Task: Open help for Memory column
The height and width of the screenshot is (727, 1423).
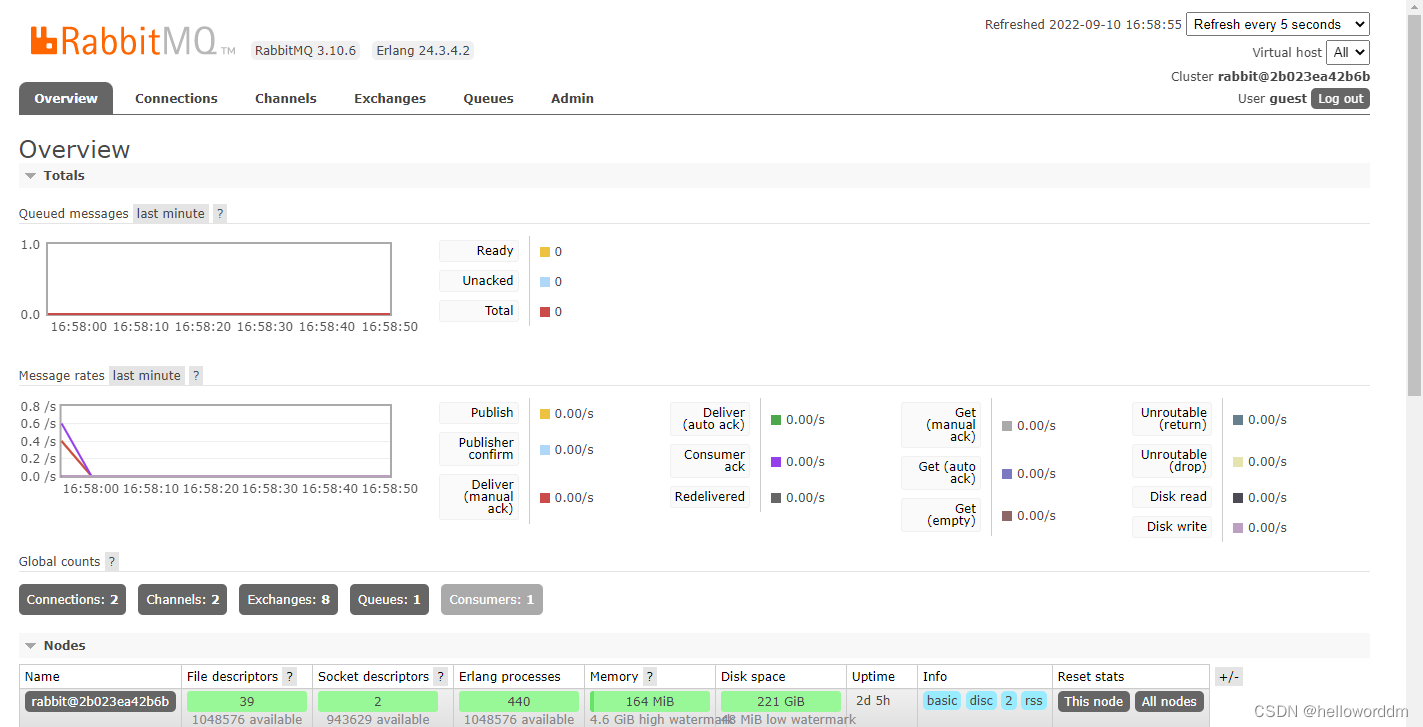Action: (x=650, y=676)
